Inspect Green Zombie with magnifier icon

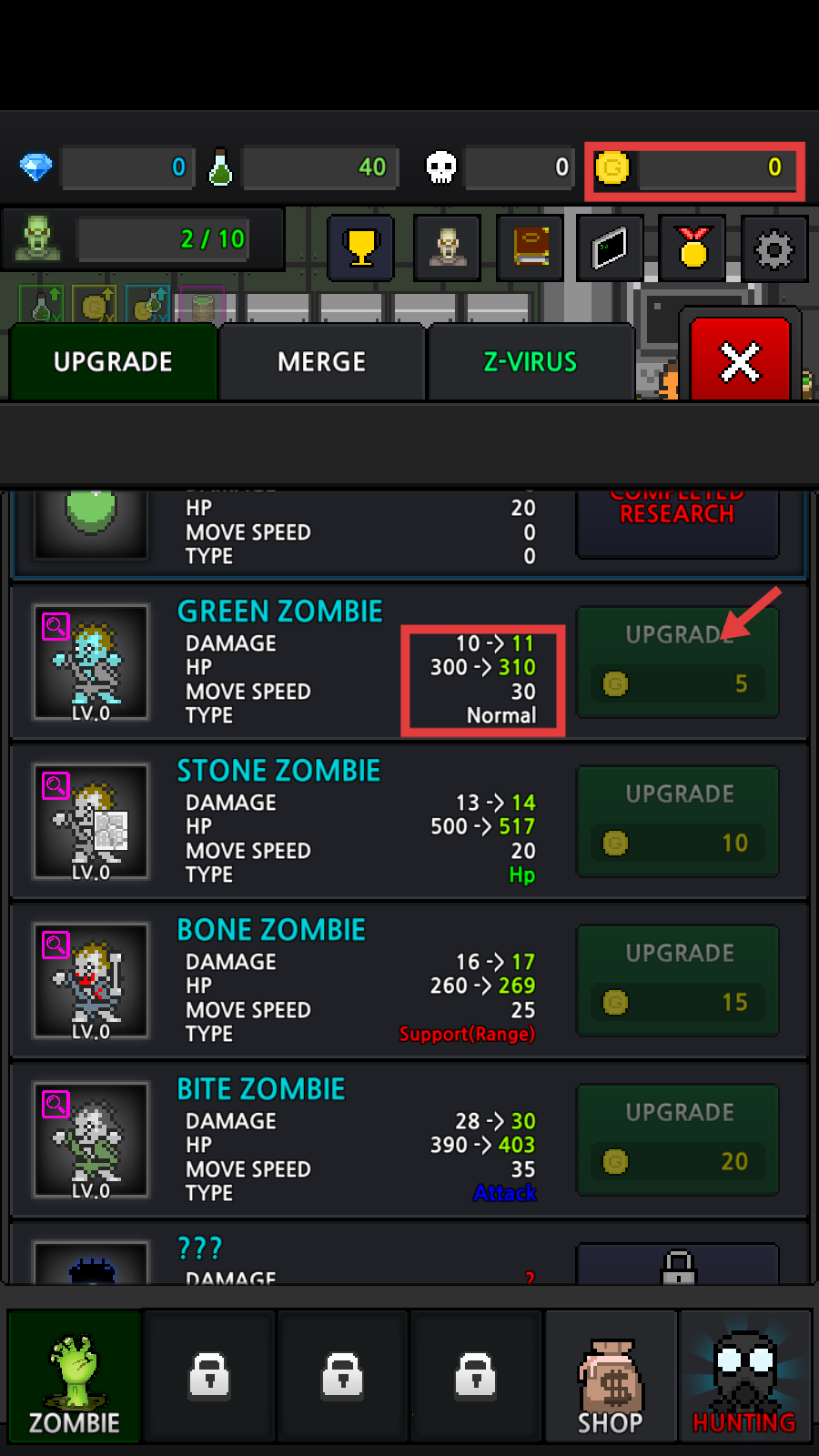pos(56,626)
